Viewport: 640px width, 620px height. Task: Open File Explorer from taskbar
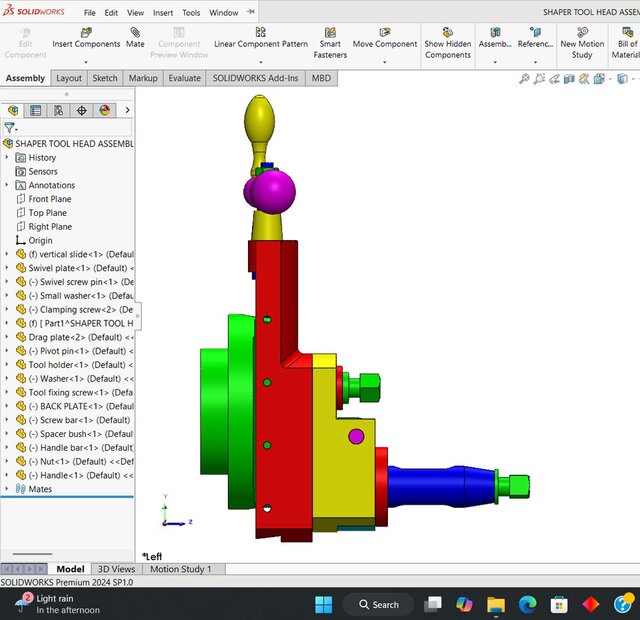(x=496, y=604)
